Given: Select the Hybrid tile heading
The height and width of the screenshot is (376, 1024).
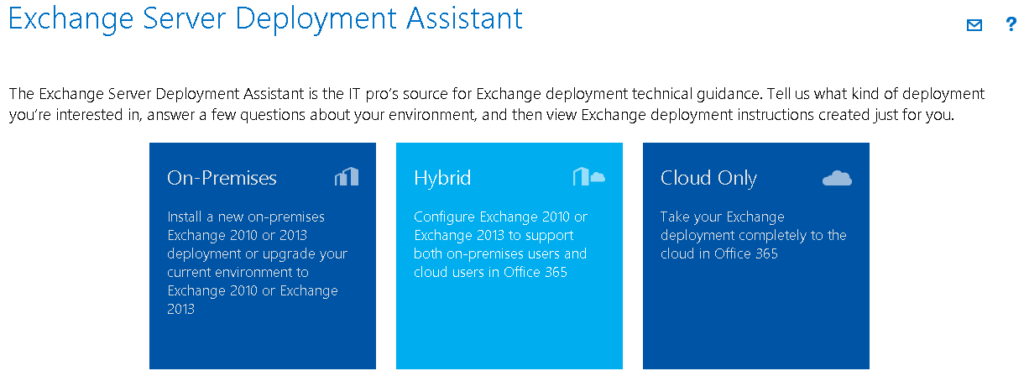Looking at the screenshot, I should point(442,178).
